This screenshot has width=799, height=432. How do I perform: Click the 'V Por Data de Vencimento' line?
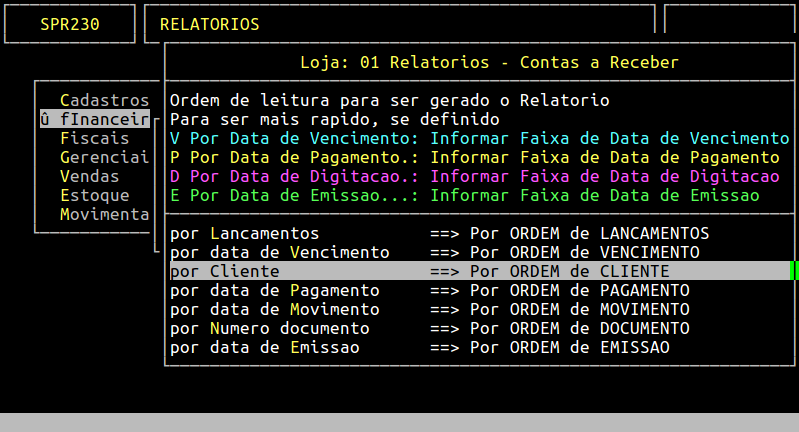pyautogui.click(x=479, y=138)
